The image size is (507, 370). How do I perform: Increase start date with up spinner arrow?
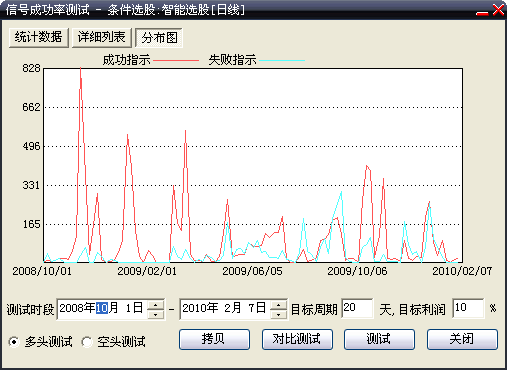[155, 304]
